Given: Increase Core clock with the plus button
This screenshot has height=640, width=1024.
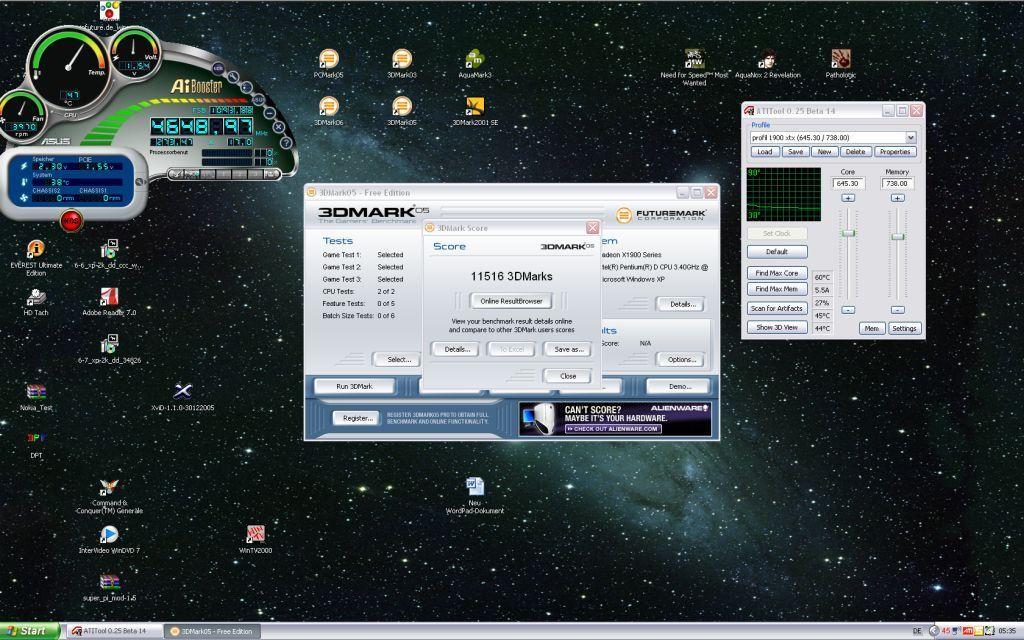Looking at the screenshot, I should coord(848,198).
